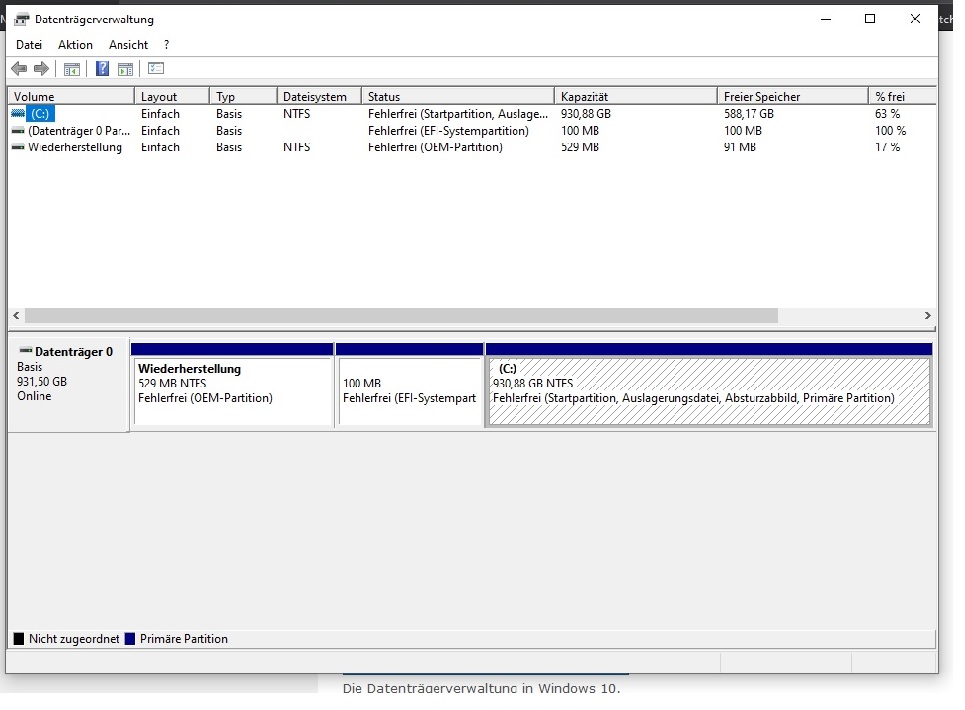Click the Wiederherstellung volume drive icon
965x710 pixels.
18,147
